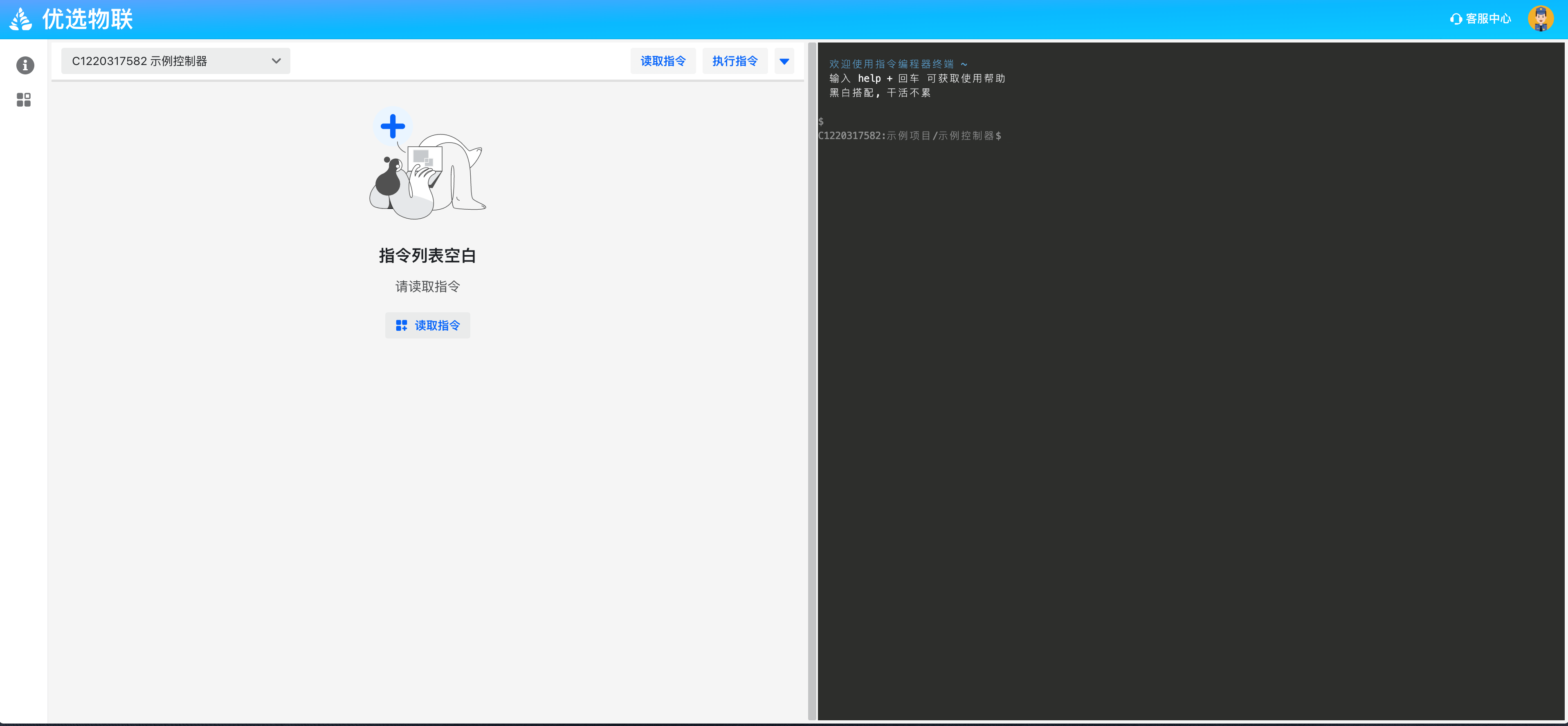Image resolution: width=1568 pixels, height=726 pixels.
Task: Open the user avatar menu
Action: coord(1541,19)
